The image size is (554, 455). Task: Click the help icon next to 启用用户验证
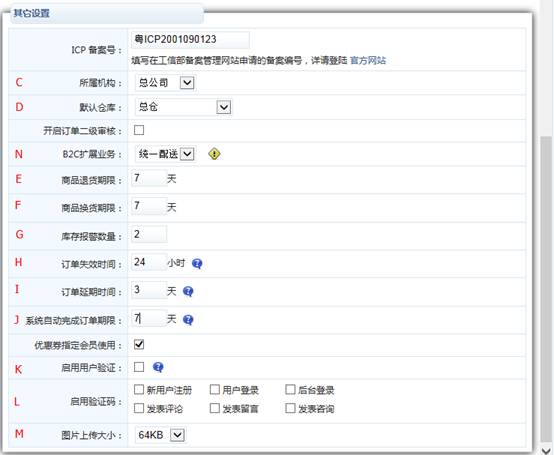tap(158, 367)
